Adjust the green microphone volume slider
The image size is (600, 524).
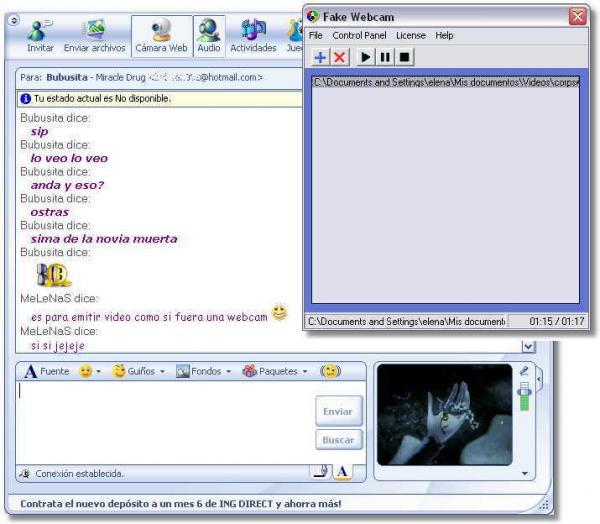[524, 396]
